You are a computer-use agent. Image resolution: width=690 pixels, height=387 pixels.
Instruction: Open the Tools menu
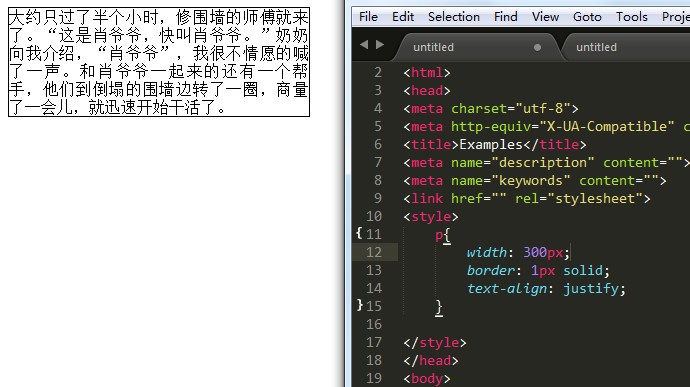tap(631, 17)
